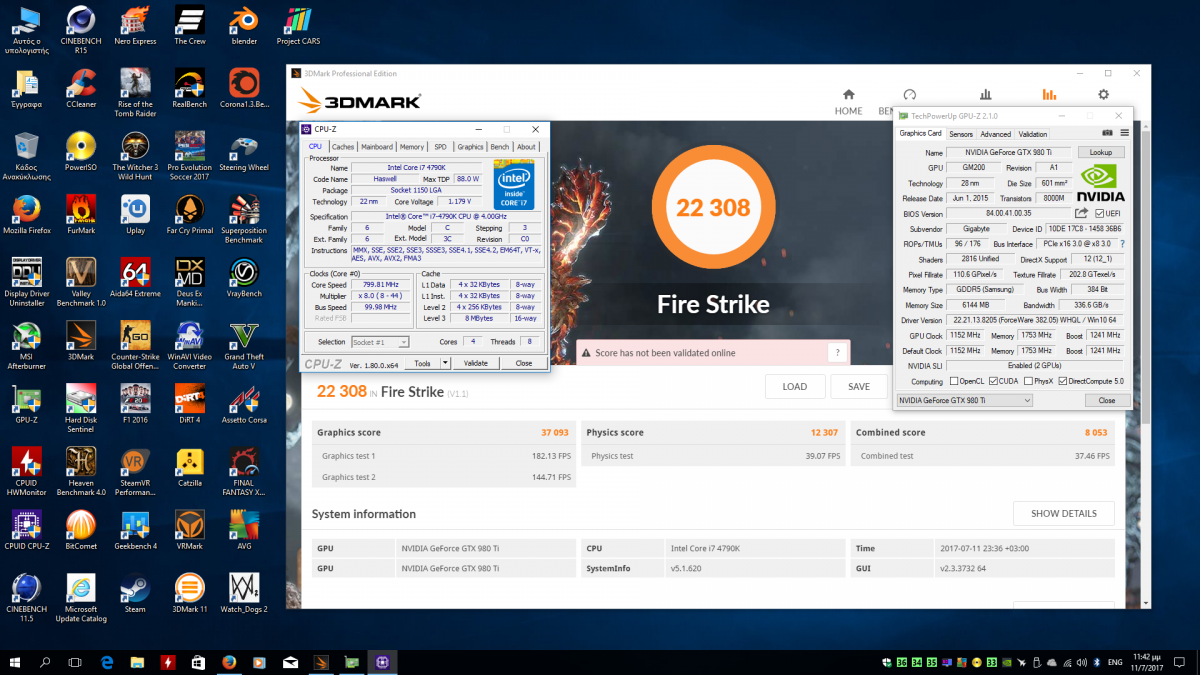
Task: Launch FurMark from the desktop
Action: coord(81,215)
